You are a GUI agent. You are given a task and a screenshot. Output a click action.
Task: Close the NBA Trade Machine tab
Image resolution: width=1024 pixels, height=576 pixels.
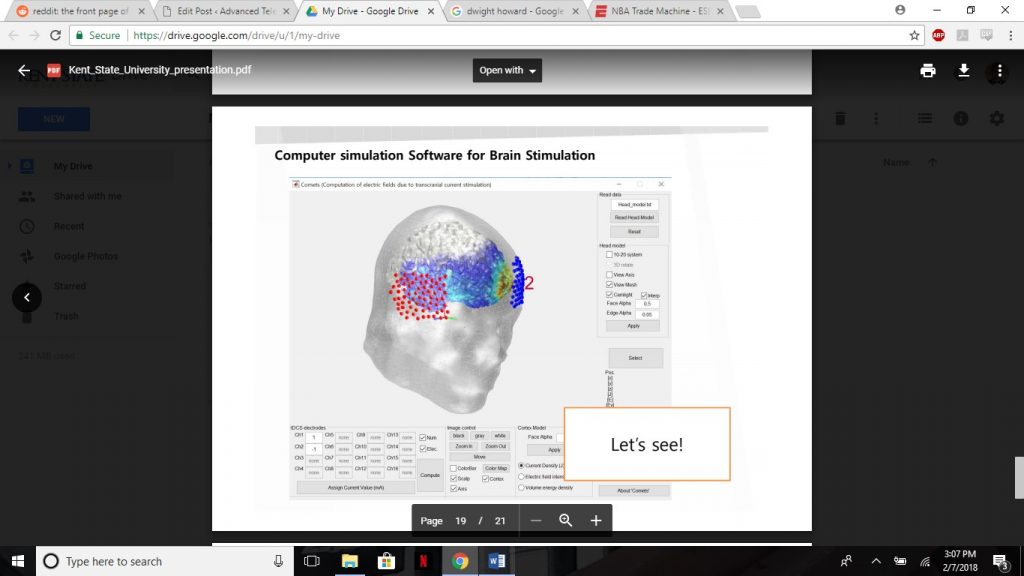[720, 11]
